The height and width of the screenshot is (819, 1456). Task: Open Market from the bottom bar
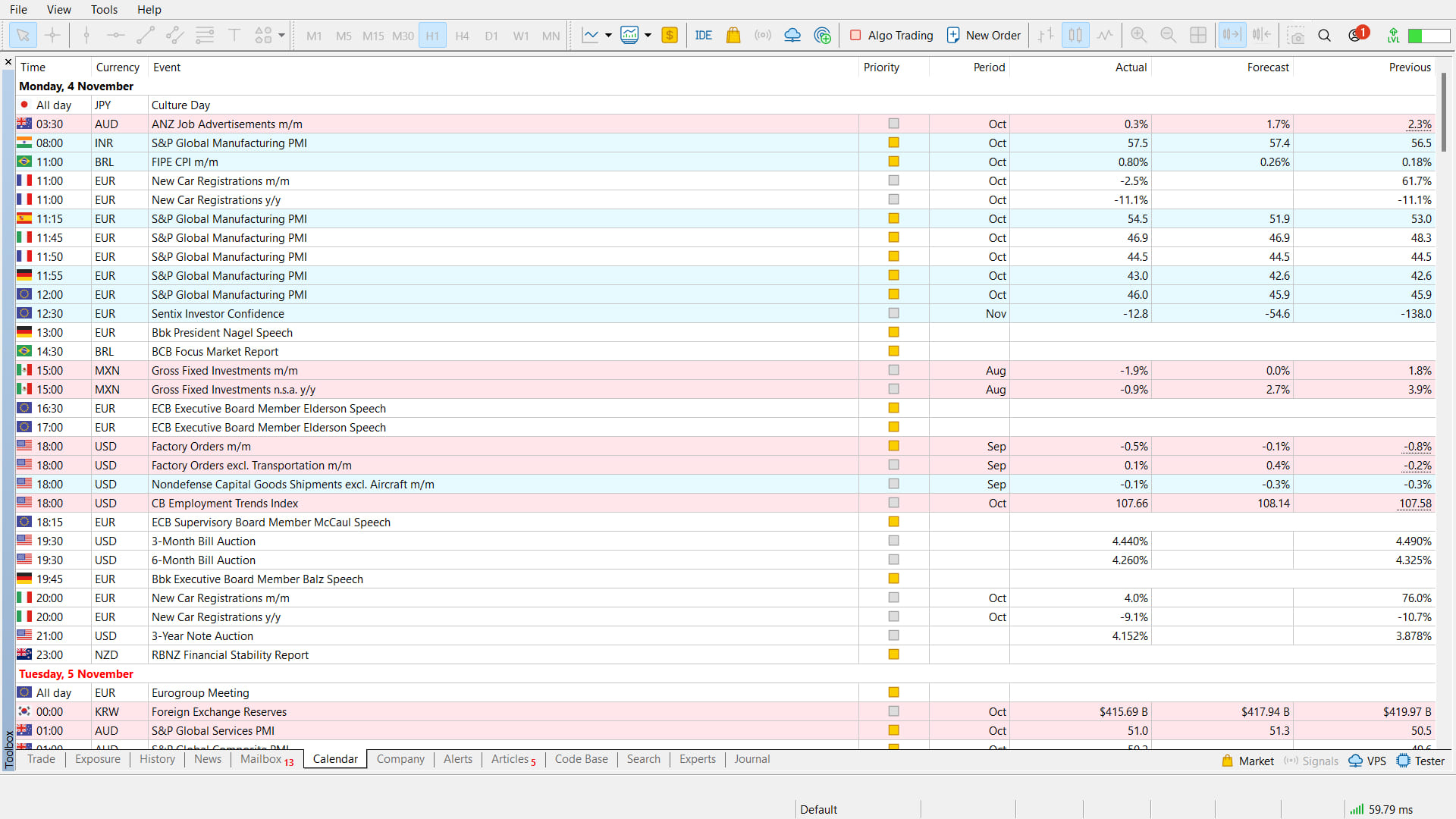pos(1247,761)
